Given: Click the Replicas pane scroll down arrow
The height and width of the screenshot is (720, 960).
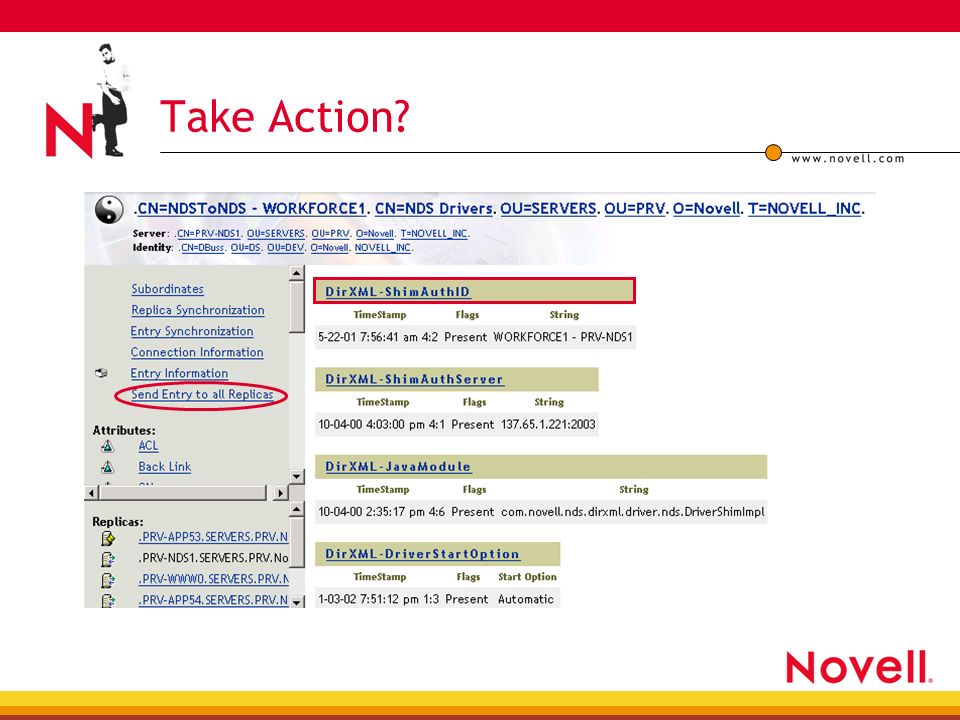Looking at the screenshot, I should pyautogui.click(x=296, y=602).
